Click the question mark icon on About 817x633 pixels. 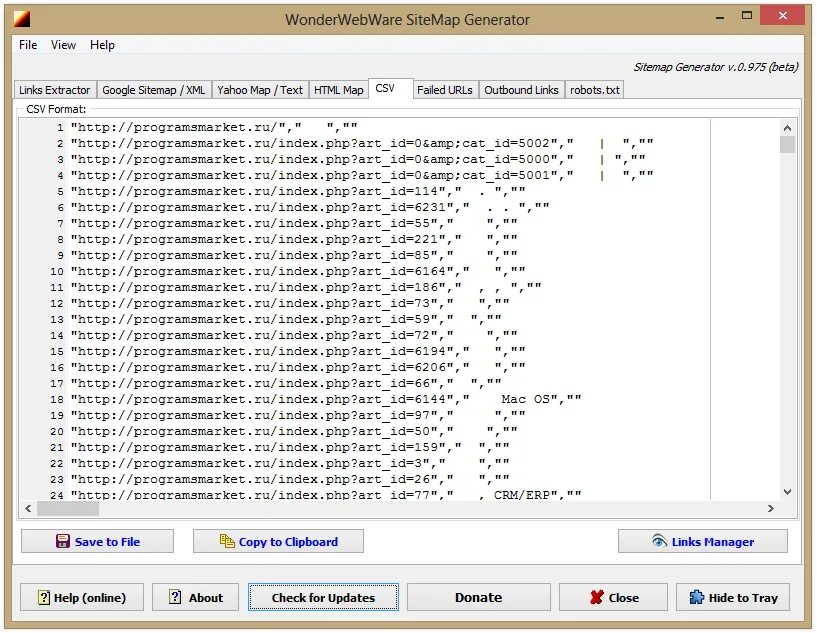tap(176, 597)
